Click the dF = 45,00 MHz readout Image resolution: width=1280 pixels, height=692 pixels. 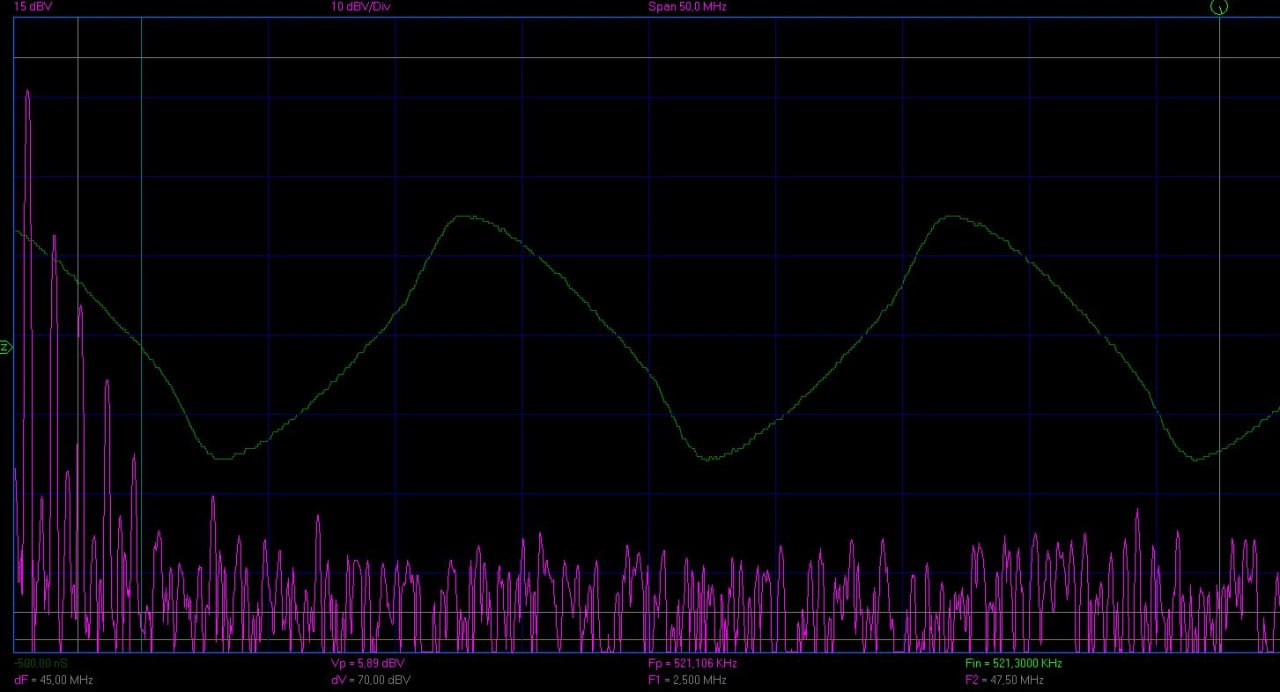click(x=53, y=680)
